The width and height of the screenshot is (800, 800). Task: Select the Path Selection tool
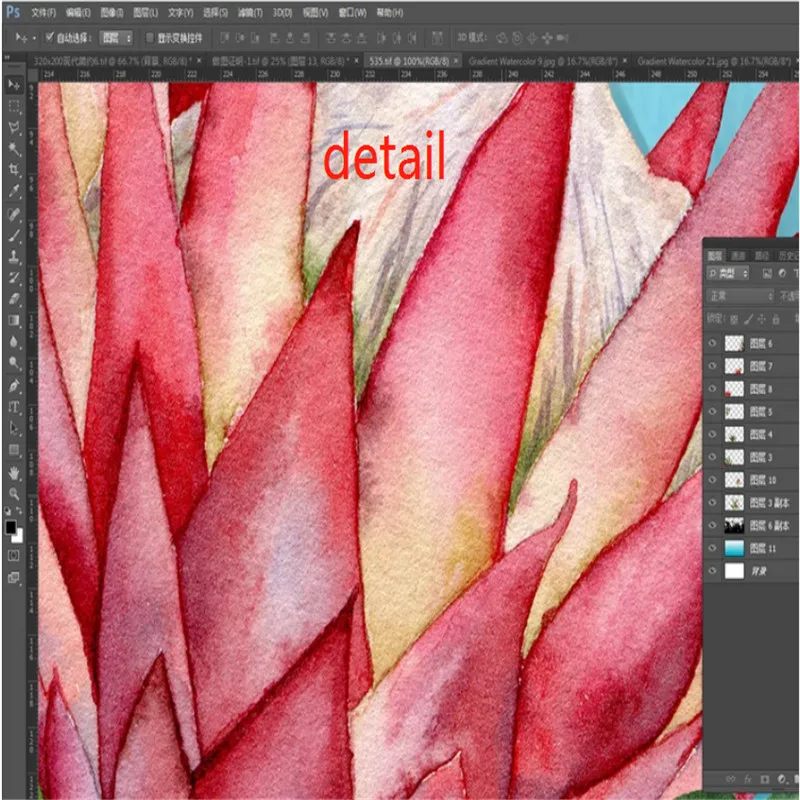[14, 429]
